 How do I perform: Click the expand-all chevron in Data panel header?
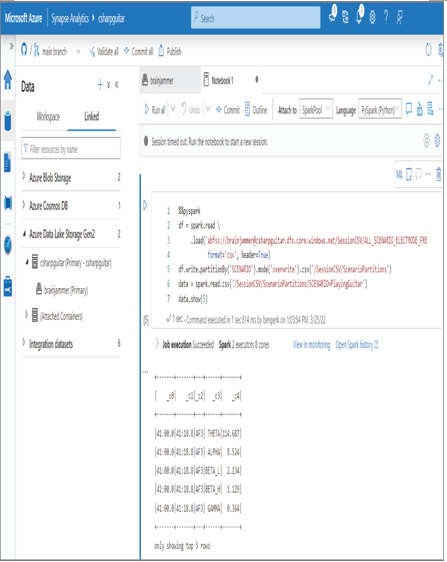click(x=109, y=85)
